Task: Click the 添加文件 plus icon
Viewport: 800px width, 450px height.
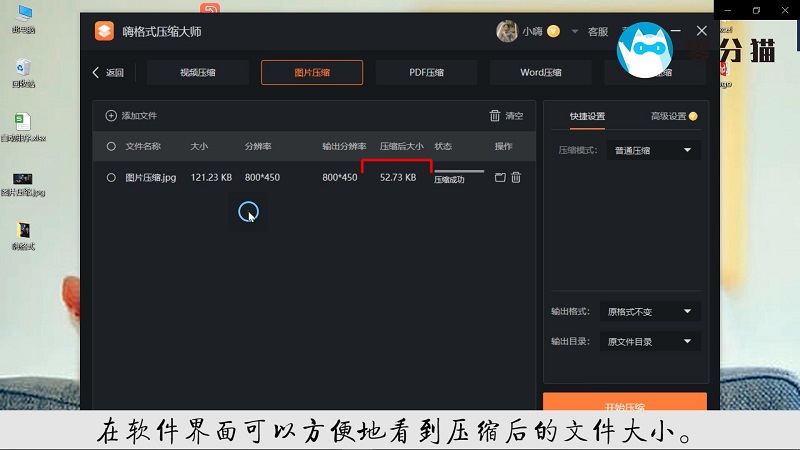Action: pos(111,116)
